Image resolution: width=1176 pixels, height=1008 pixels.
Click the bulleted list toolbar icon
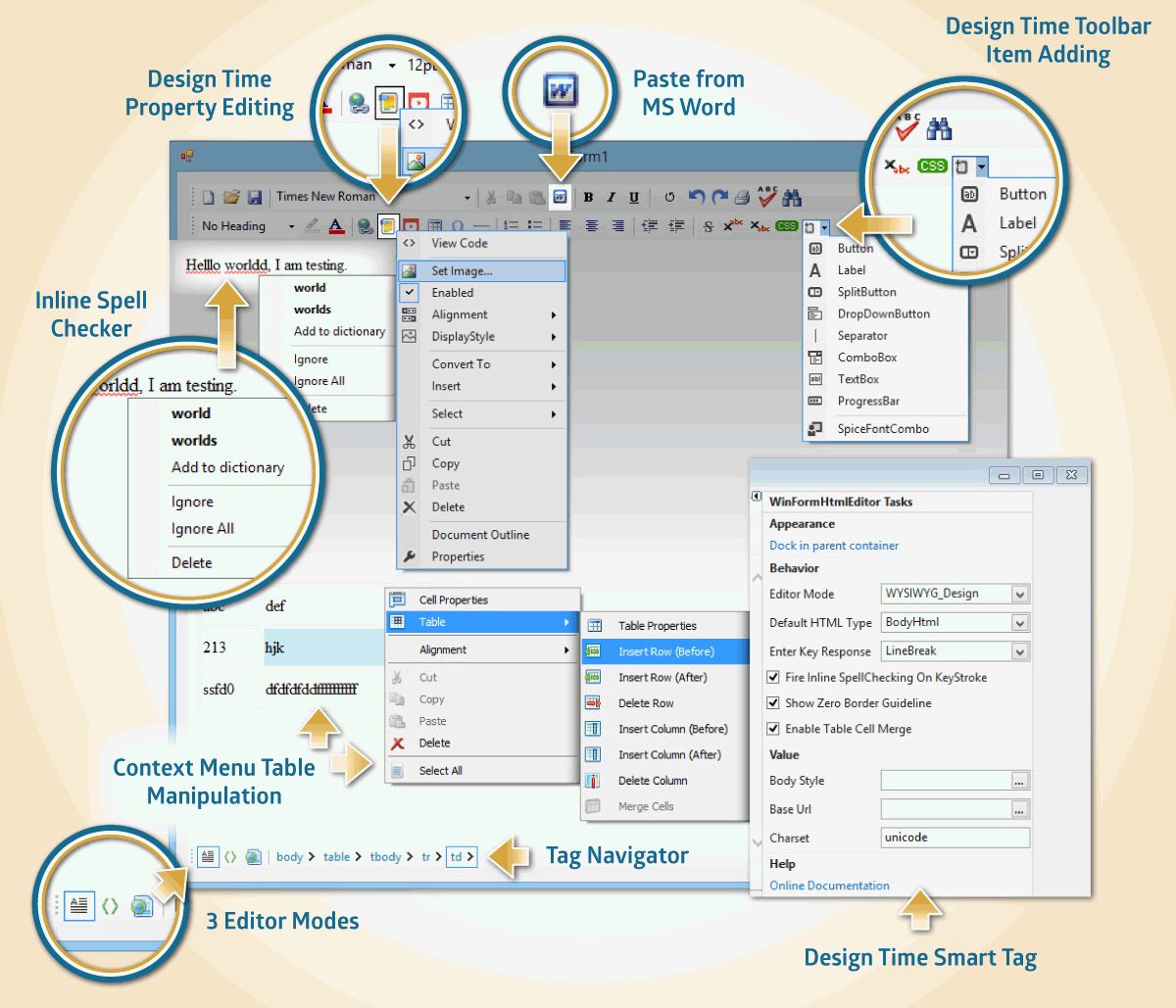534,226
